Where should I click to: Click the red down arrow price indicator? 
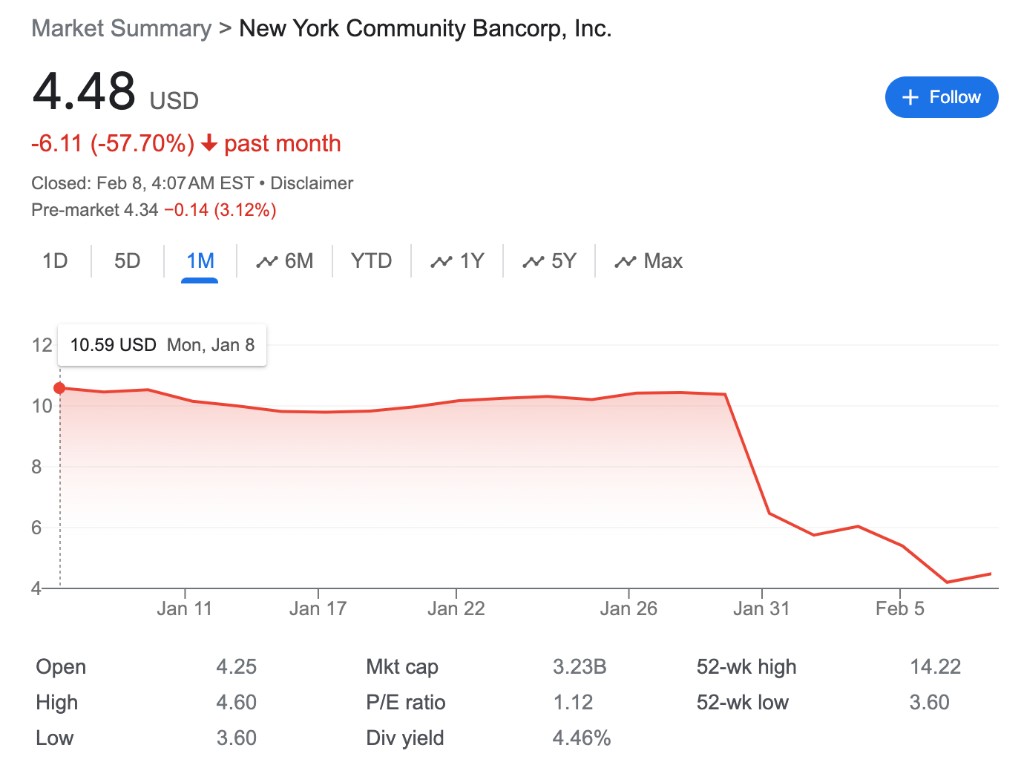[209, 144]
